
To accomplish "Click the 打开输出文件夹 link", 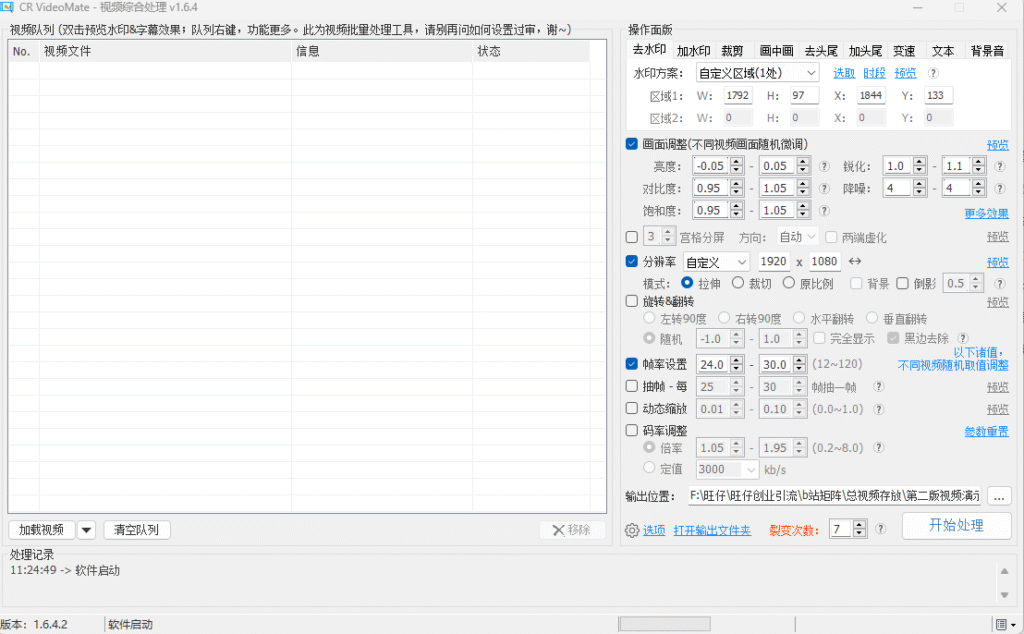I will pyautogui.click(x=711, y=530).
